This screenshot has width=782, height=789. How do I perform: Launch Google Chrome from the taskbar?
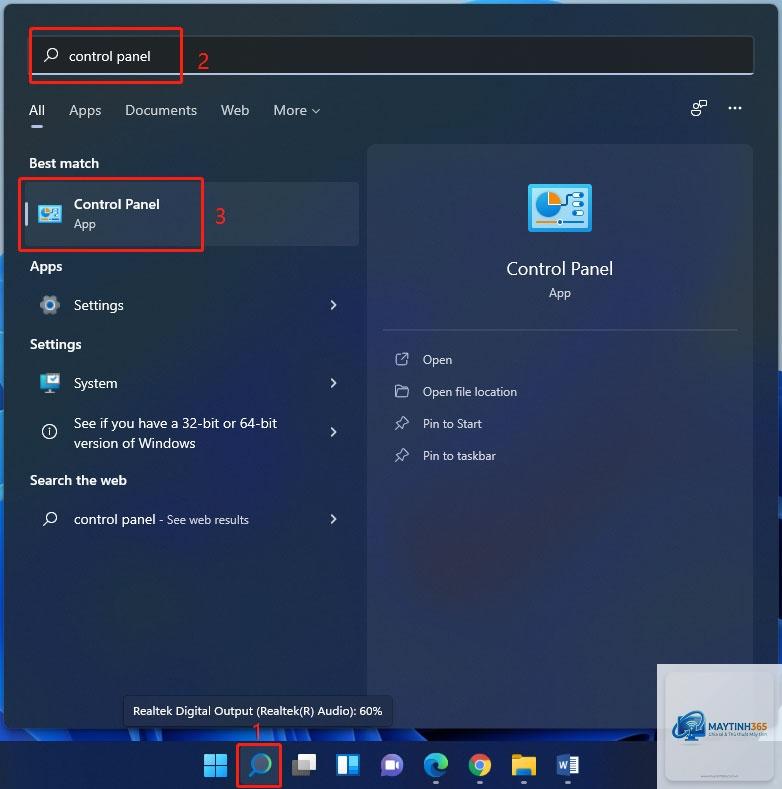pos(480,765)
